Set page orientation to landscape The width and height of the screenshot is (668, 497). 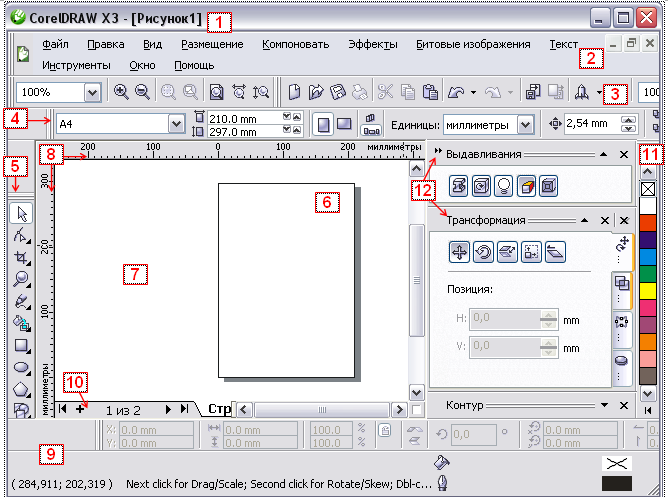[x=344, y=125]
